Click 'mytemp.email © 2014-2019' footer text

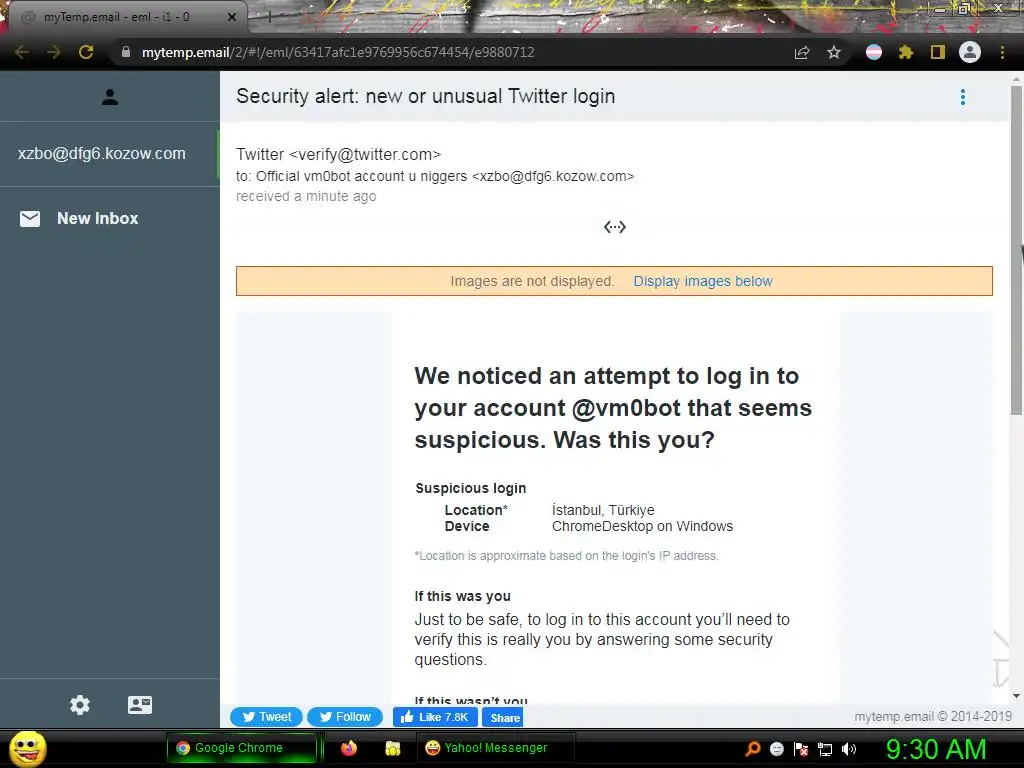pos(933,716)
